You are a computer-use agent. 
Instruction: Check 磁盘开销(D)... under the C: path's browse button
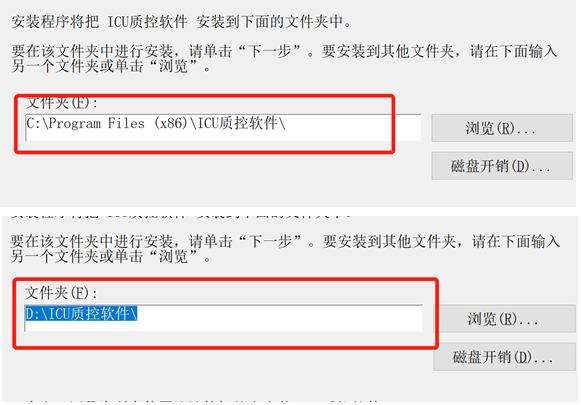tap(502, 166)
